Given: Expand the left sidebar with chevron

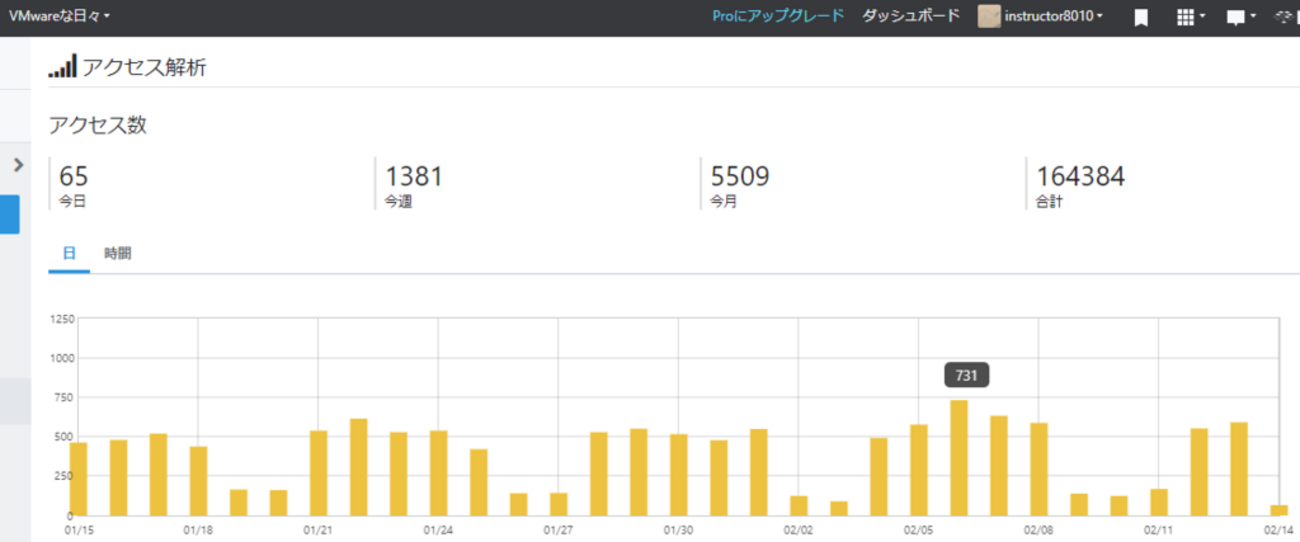Looking at the screenshot, I should [x=17, y=164].
